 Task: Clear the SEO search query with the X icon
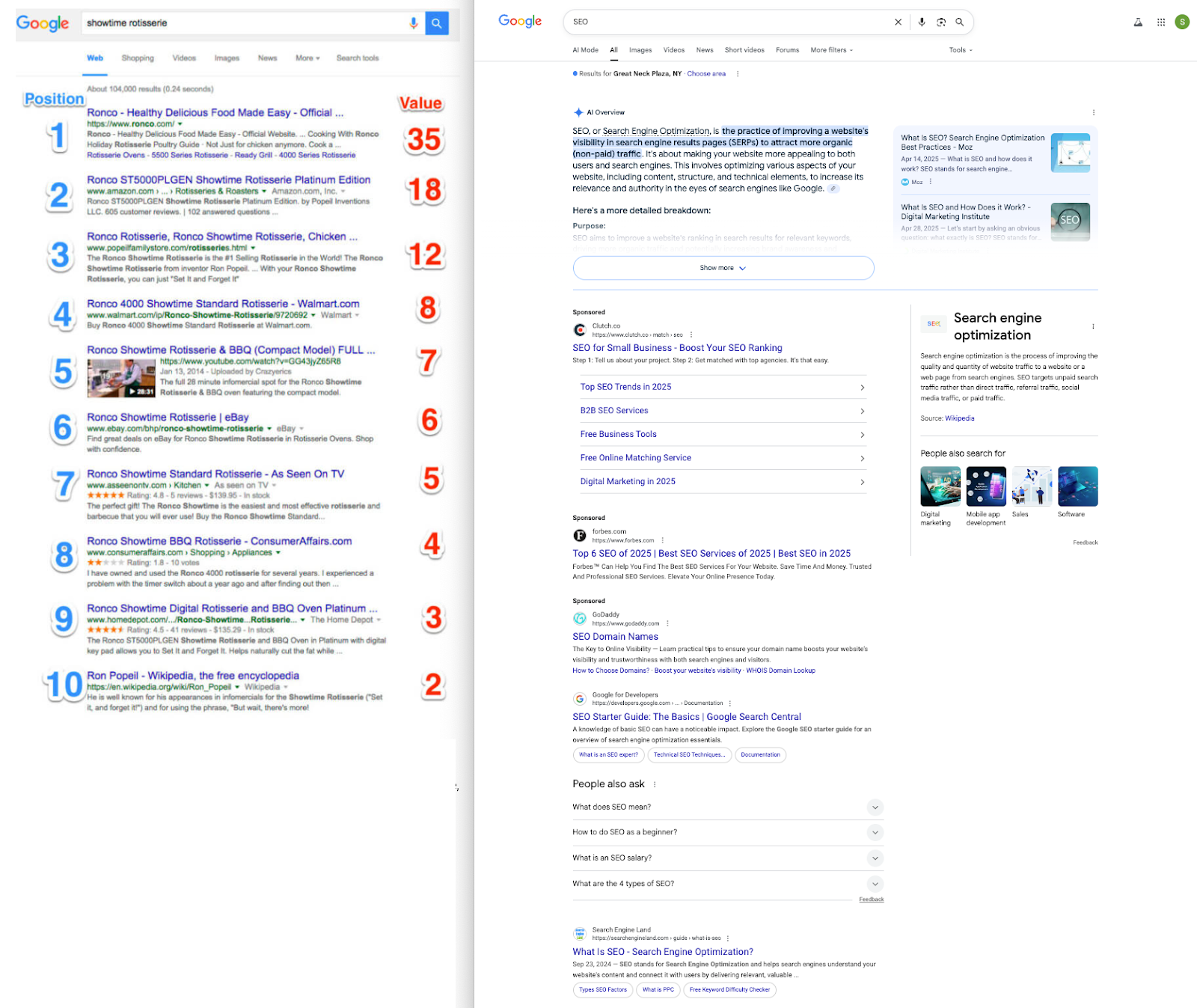pos(898,22)
